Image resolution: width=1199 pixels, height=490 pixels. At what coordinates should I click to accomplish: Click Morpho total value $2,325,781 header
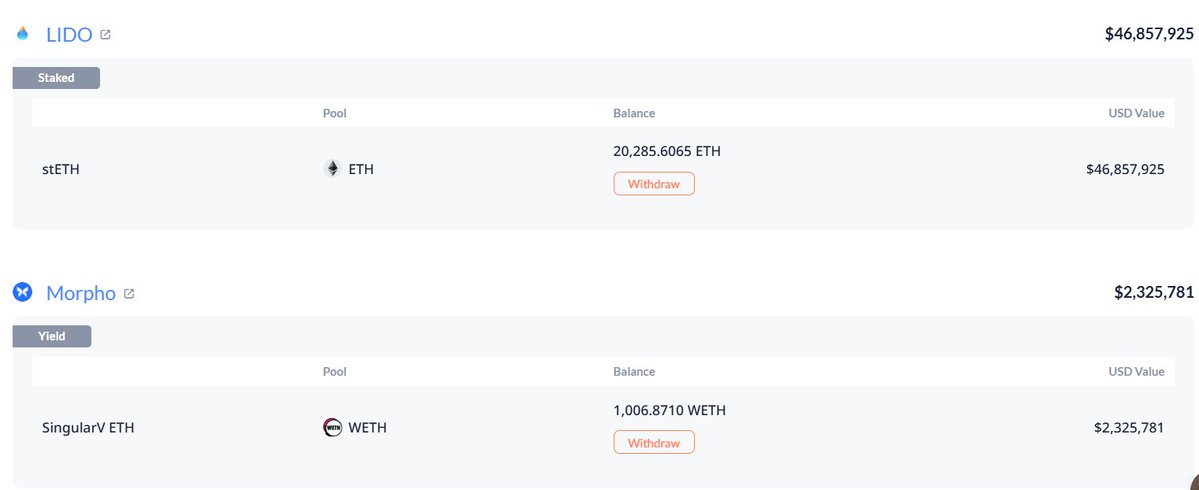pyautogui.click(x=1154, y=293)
